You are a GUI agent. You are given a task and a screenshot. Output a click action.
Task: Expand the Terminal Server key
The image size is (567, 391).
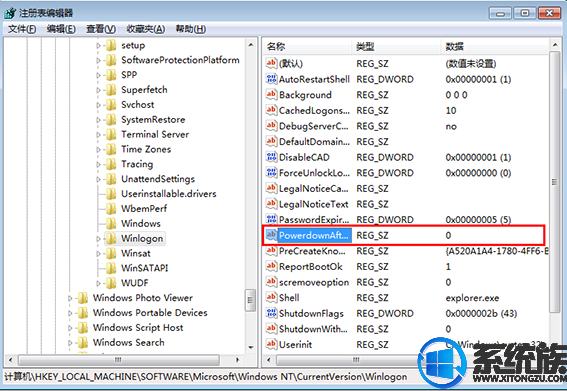[98, 135]
